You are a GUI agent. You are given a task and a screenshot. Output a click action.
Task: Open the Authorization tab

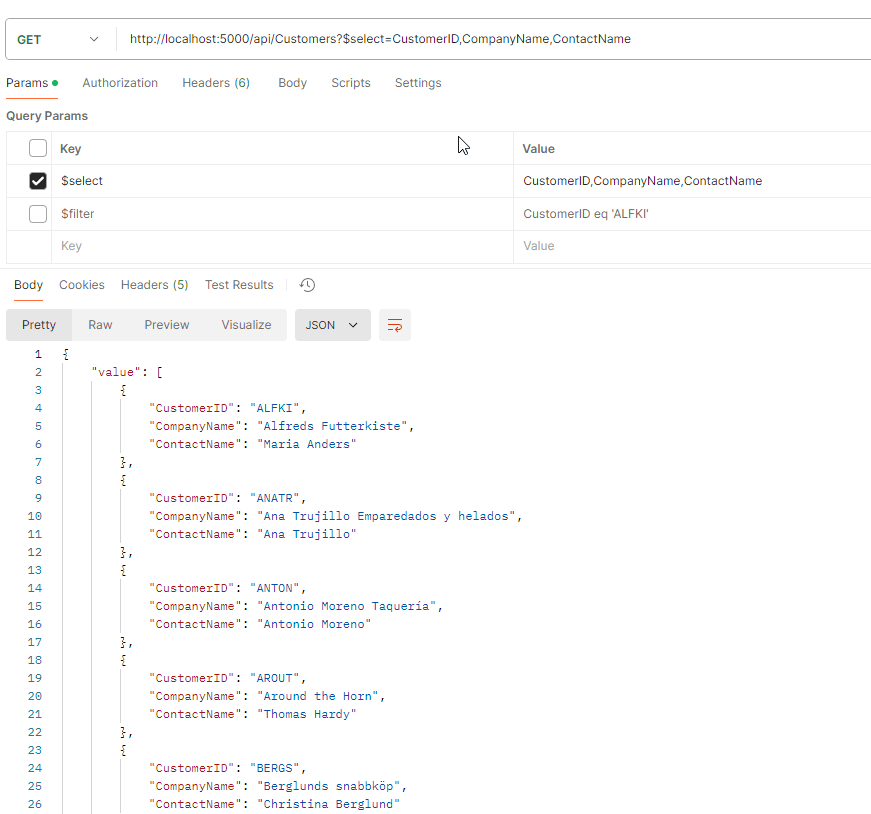pyautogui.click(x=120, y=83)
